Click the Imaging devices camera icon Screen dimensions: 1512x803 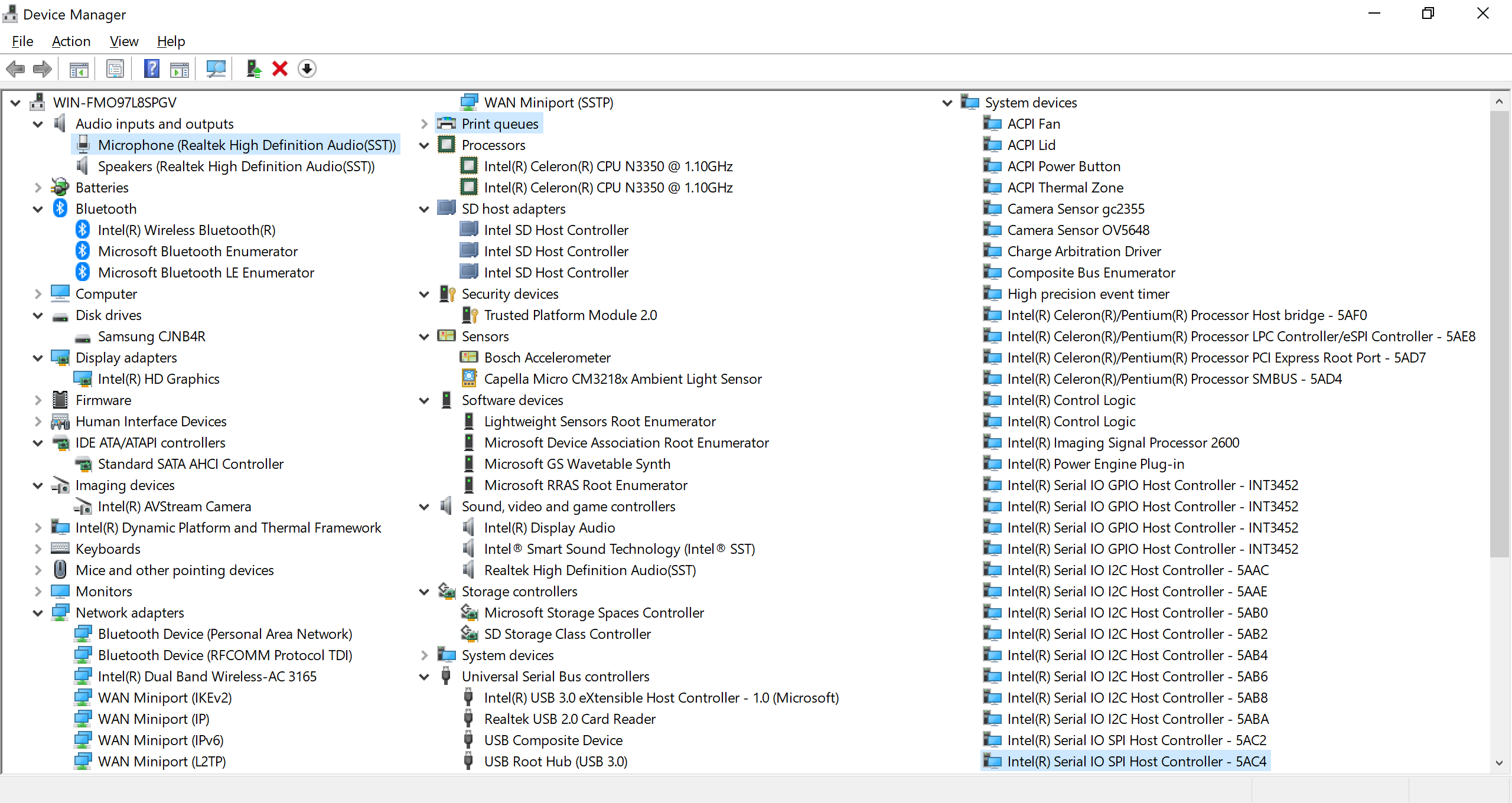point(60,485)
